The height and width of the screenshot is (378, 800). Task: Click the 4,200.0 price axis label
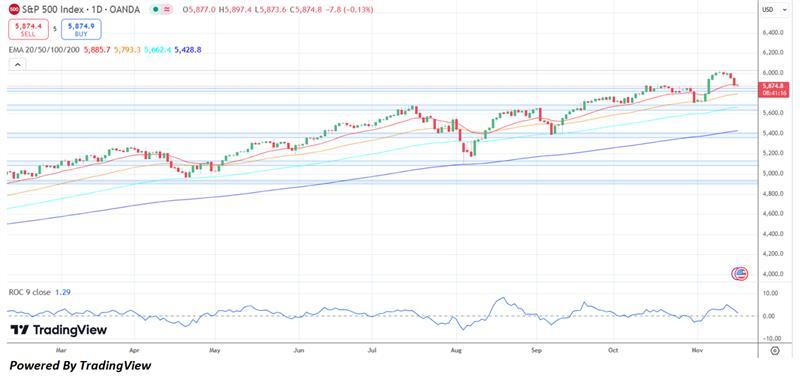tap(773, 254)
